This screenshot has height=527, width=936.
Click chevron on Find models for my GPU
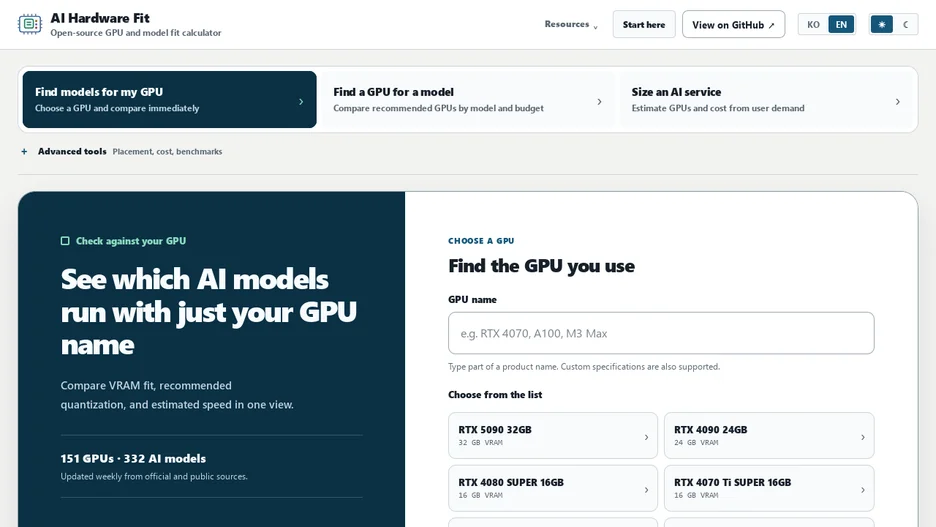301,102
